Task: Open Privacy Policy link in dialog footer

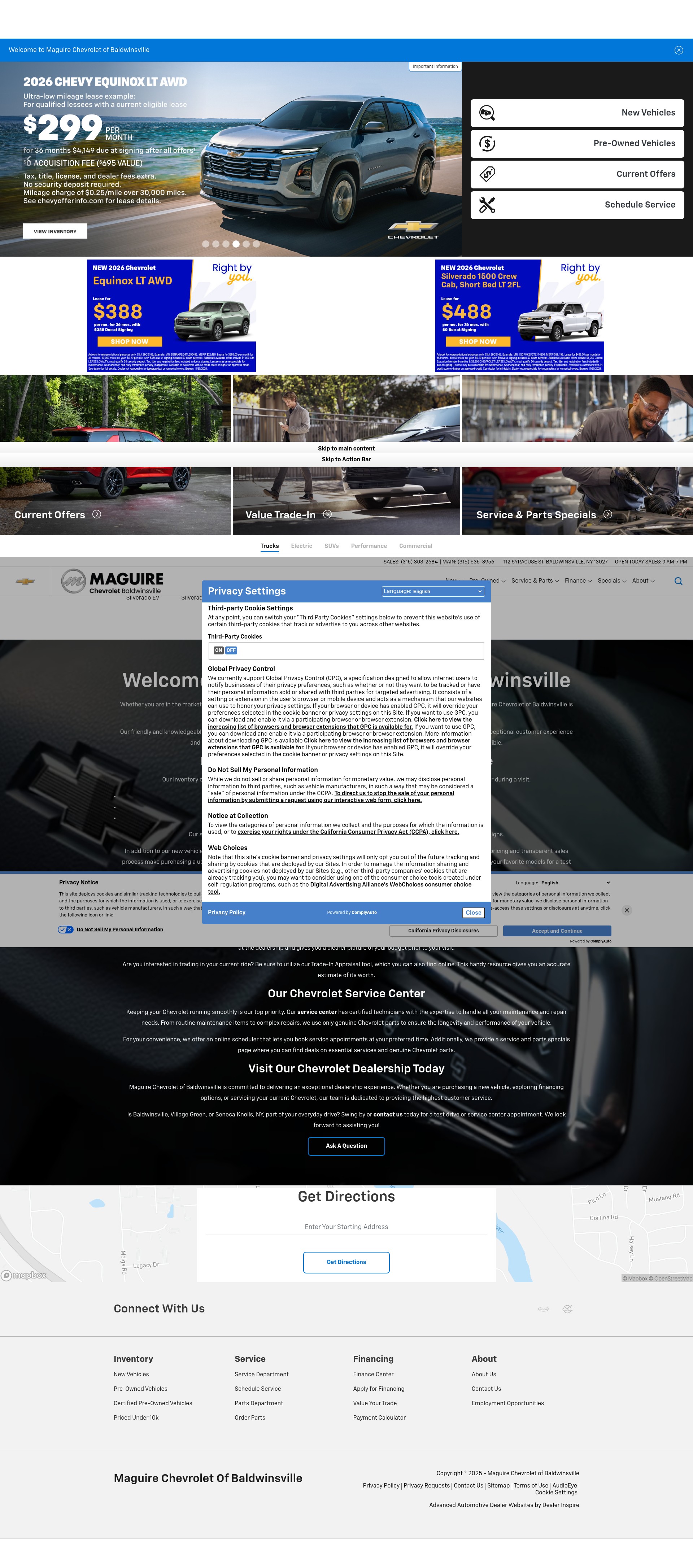Action: click(226, 913)
